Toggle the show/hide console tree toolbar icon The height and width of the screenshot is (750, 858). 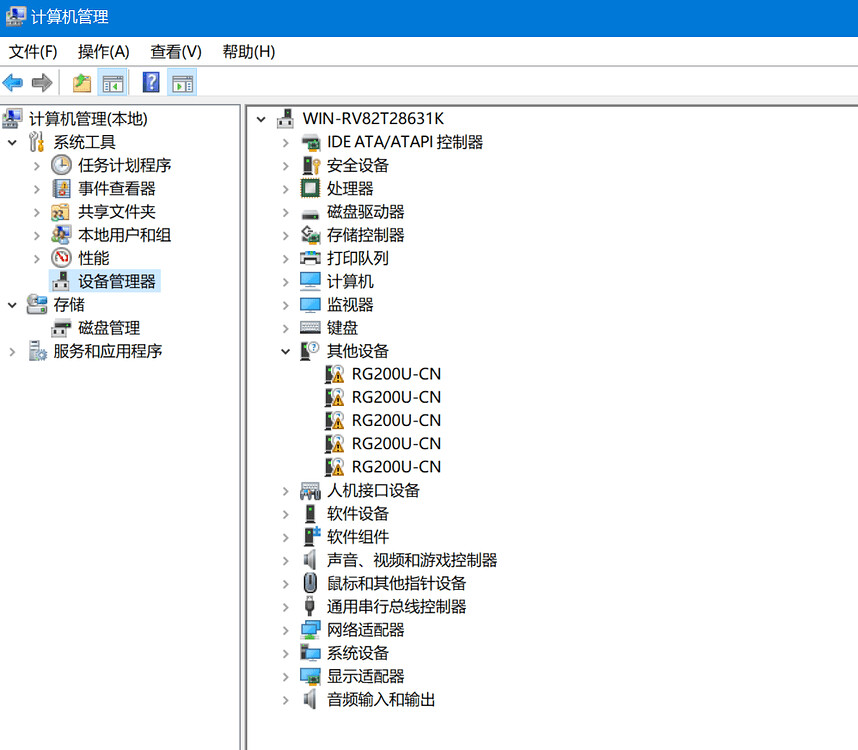(113, 83)
